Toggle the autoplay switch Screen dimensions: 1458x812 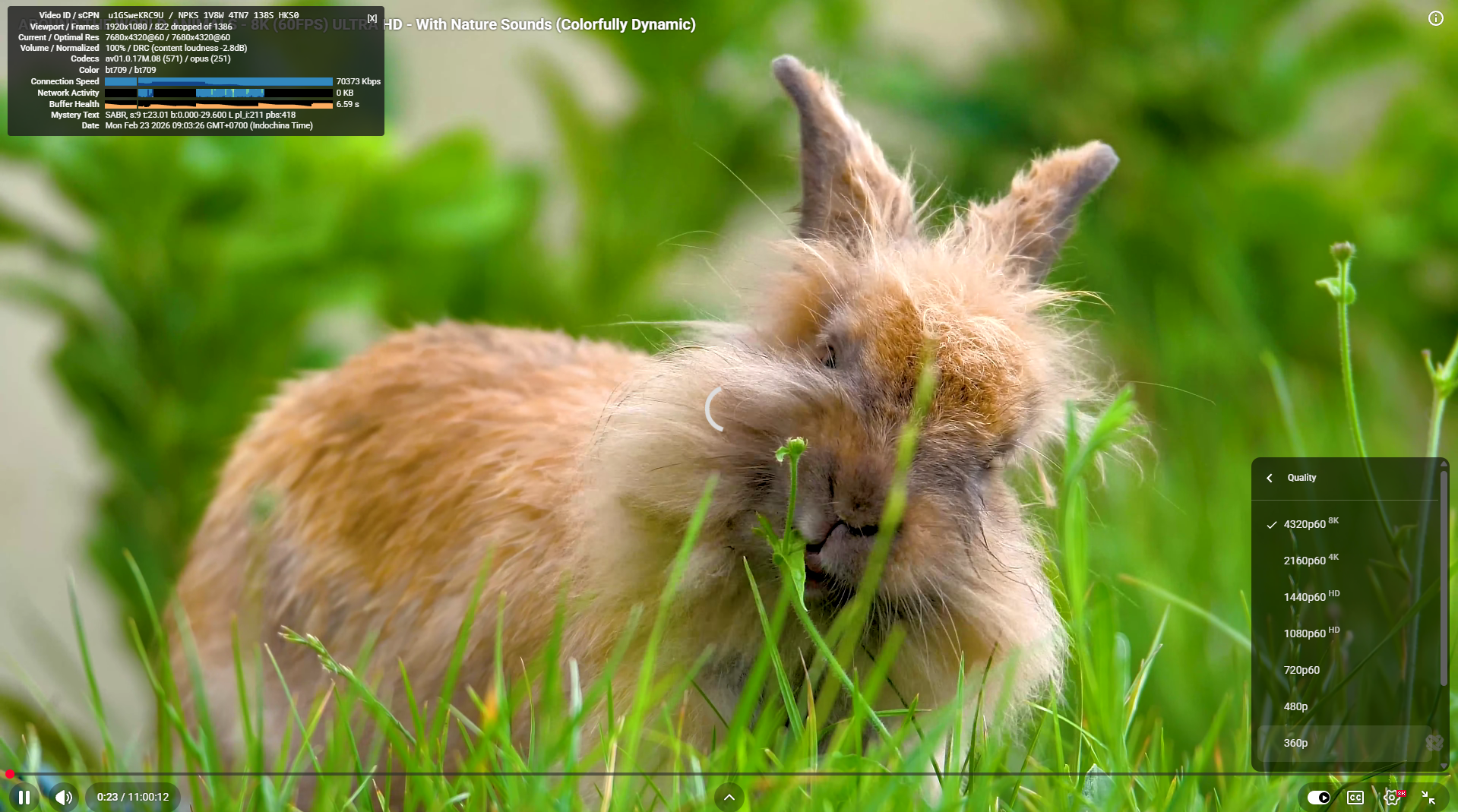coord(1318,797)
